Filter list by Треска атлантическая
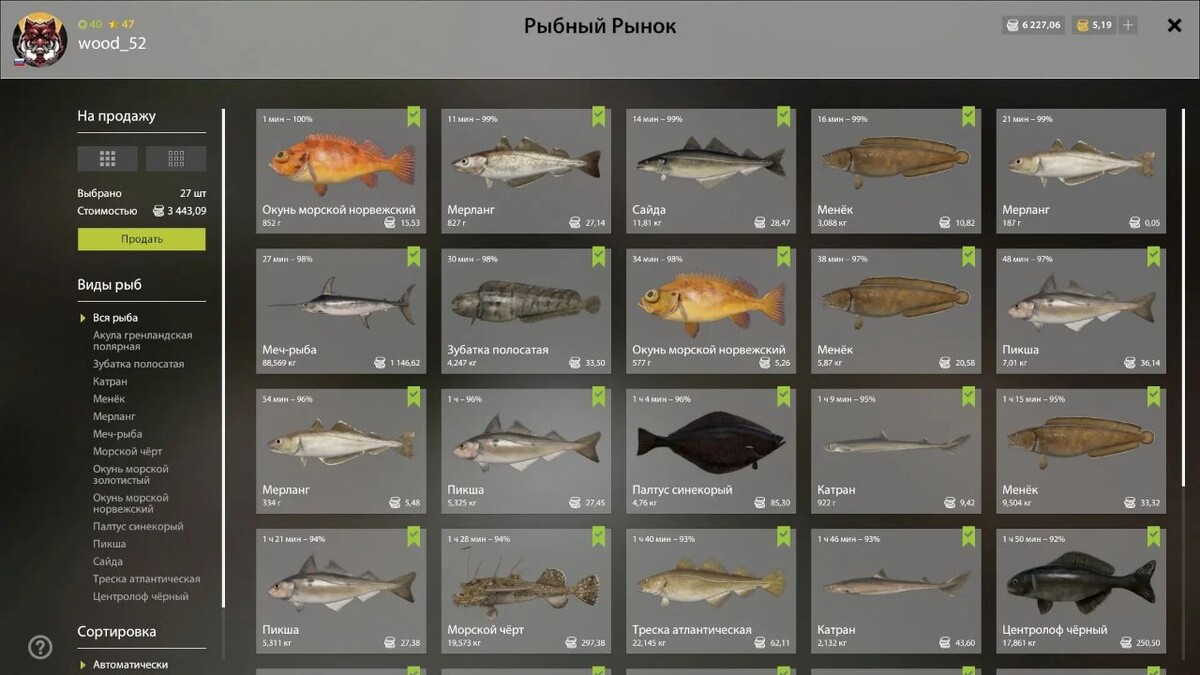This screenshot has width=1200, height=675. click(x=147, y=579)
